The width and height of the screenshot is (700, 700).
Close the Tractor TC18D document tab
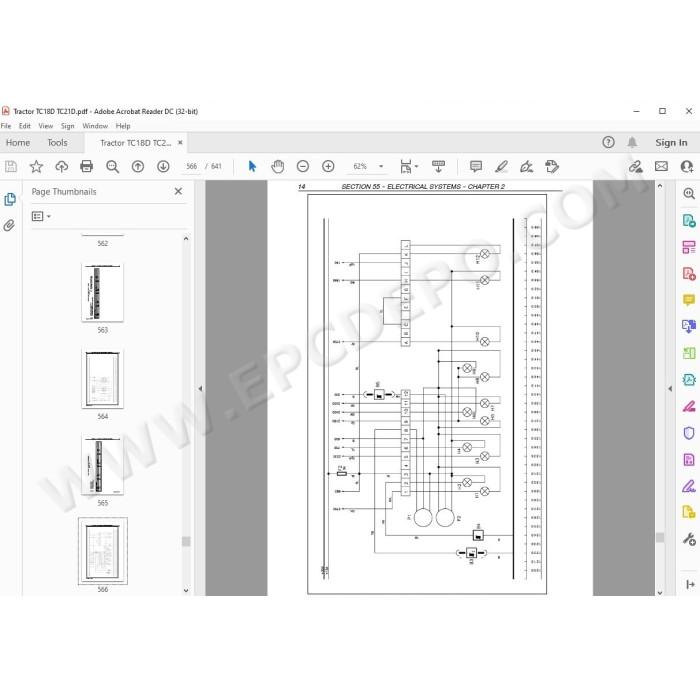180,142
